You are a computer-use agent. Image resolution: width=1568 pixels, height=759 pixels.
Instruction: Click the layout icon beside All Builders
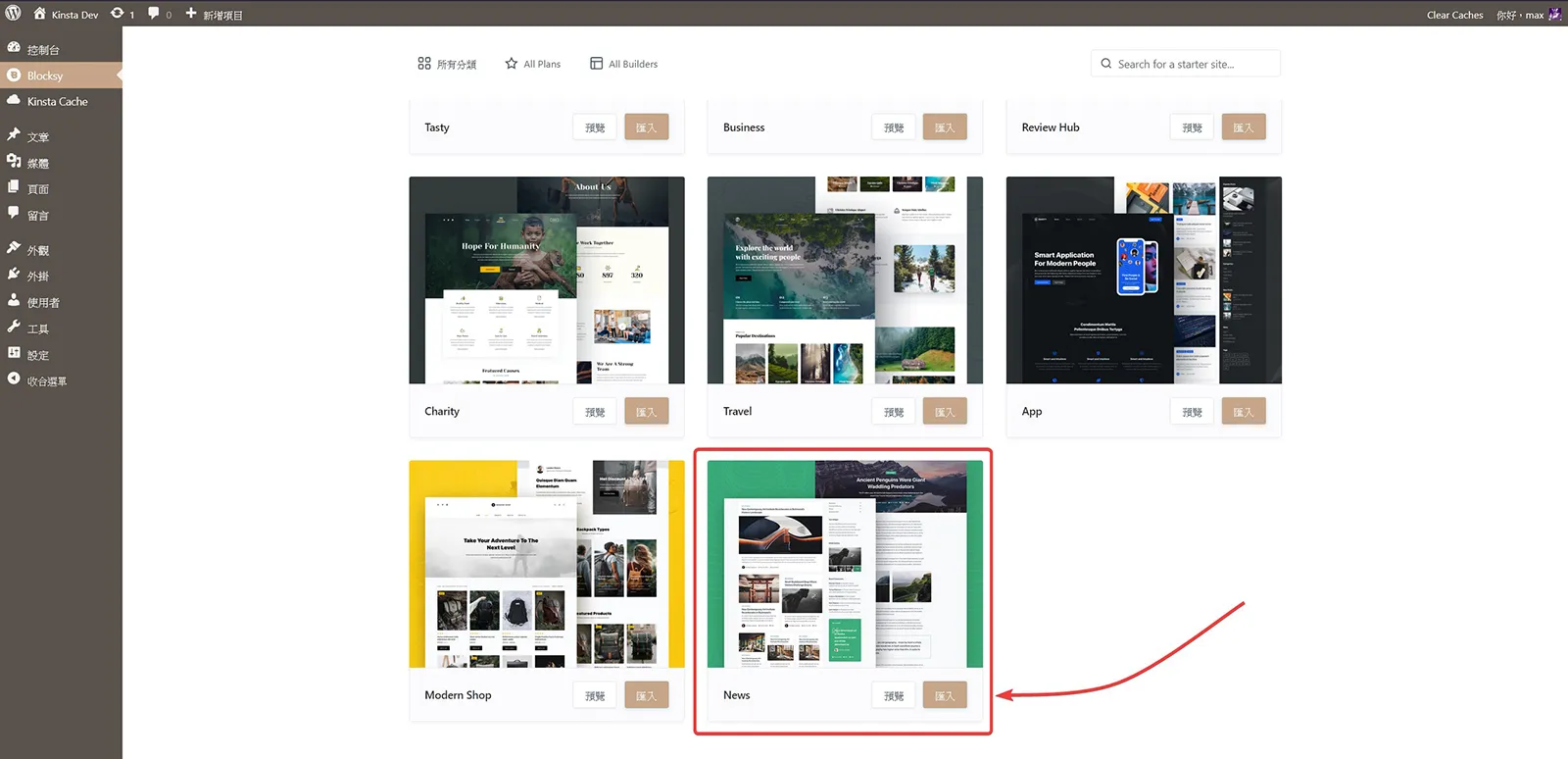click(596, 64)
